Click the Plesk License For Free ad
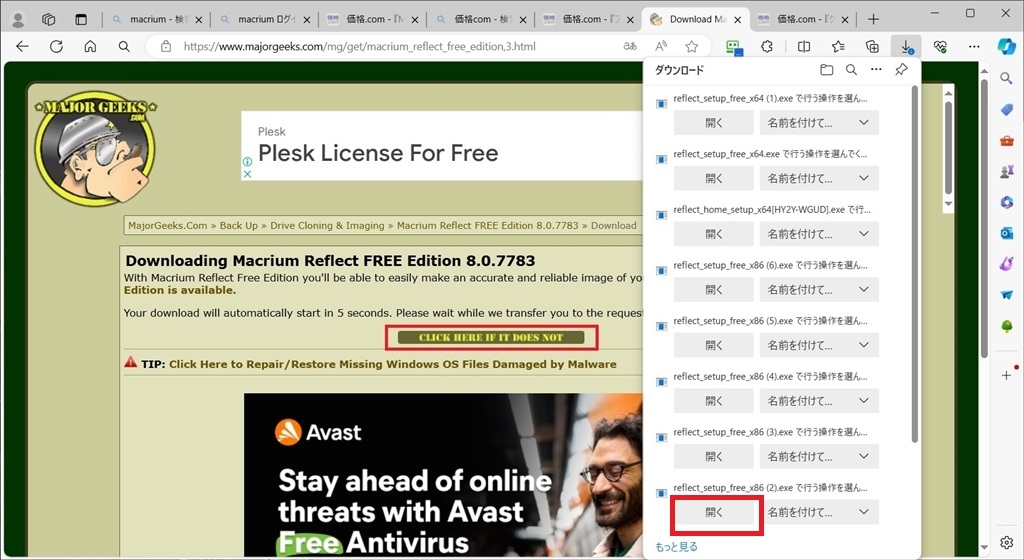Image resolution: width=1024 pixels, height=560 pixels. pos(442,146)
